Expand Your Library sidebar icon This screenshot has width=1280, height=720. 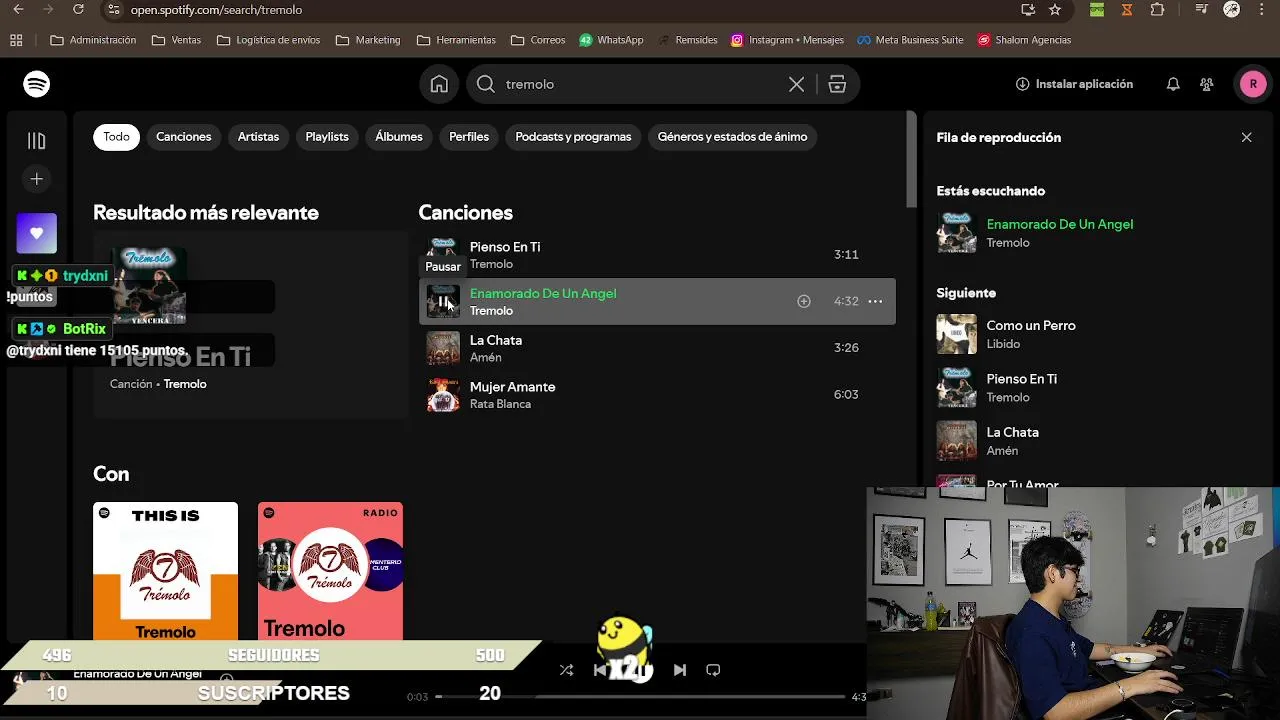point(37,141)
